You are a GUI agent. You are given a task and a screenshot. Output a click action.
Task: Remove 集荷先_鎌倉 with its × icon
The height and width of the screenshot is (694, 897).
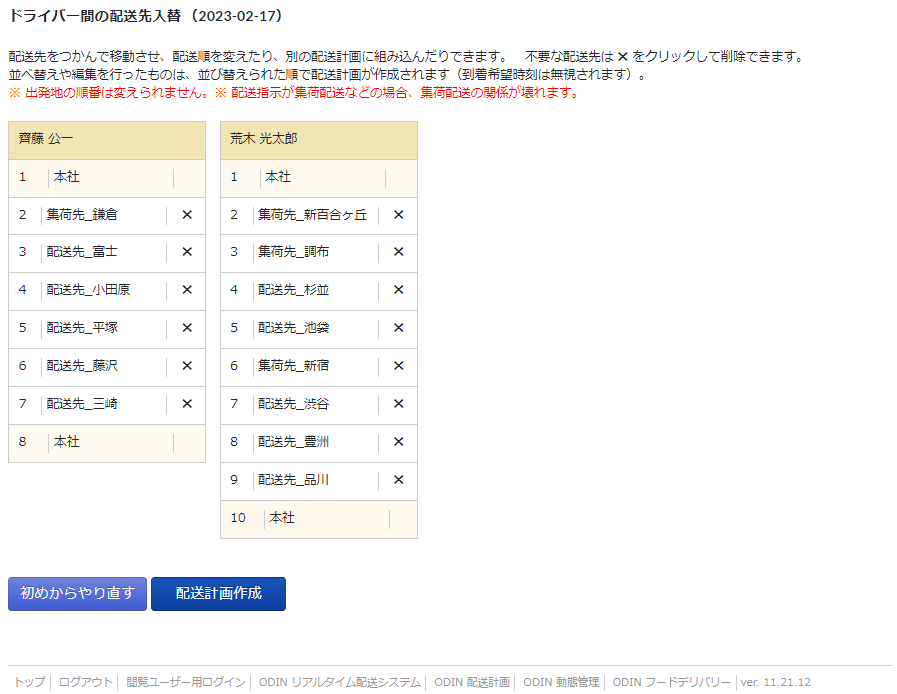(186, 214)
